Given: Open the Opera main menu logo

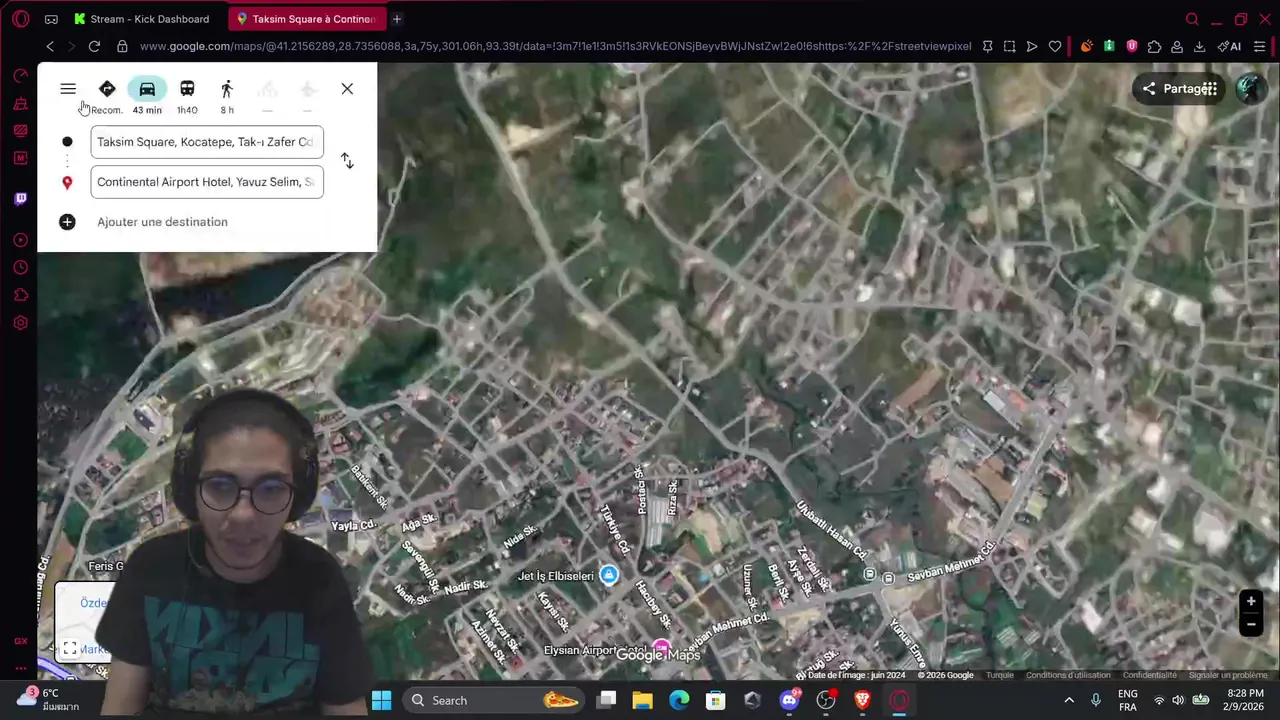Looking at the screenshot, I should (x=20, y=19).
